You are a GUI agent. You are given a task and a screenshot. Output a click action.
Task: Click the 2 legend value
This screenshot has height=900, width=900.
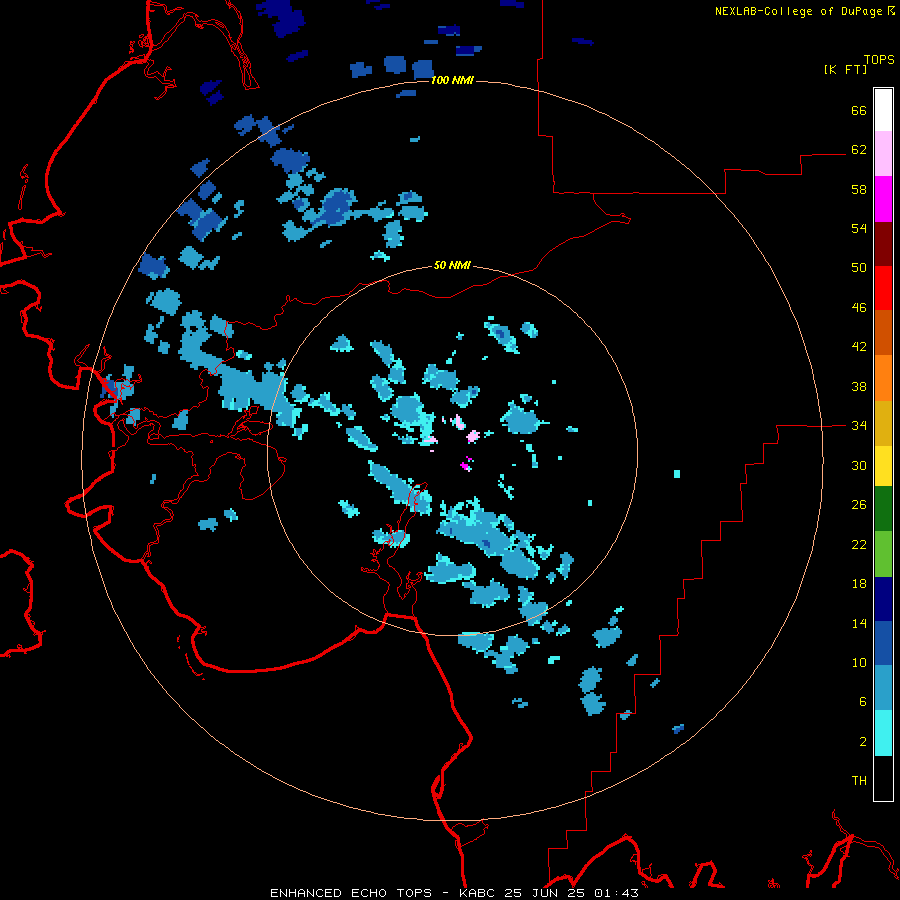point(862,741)
